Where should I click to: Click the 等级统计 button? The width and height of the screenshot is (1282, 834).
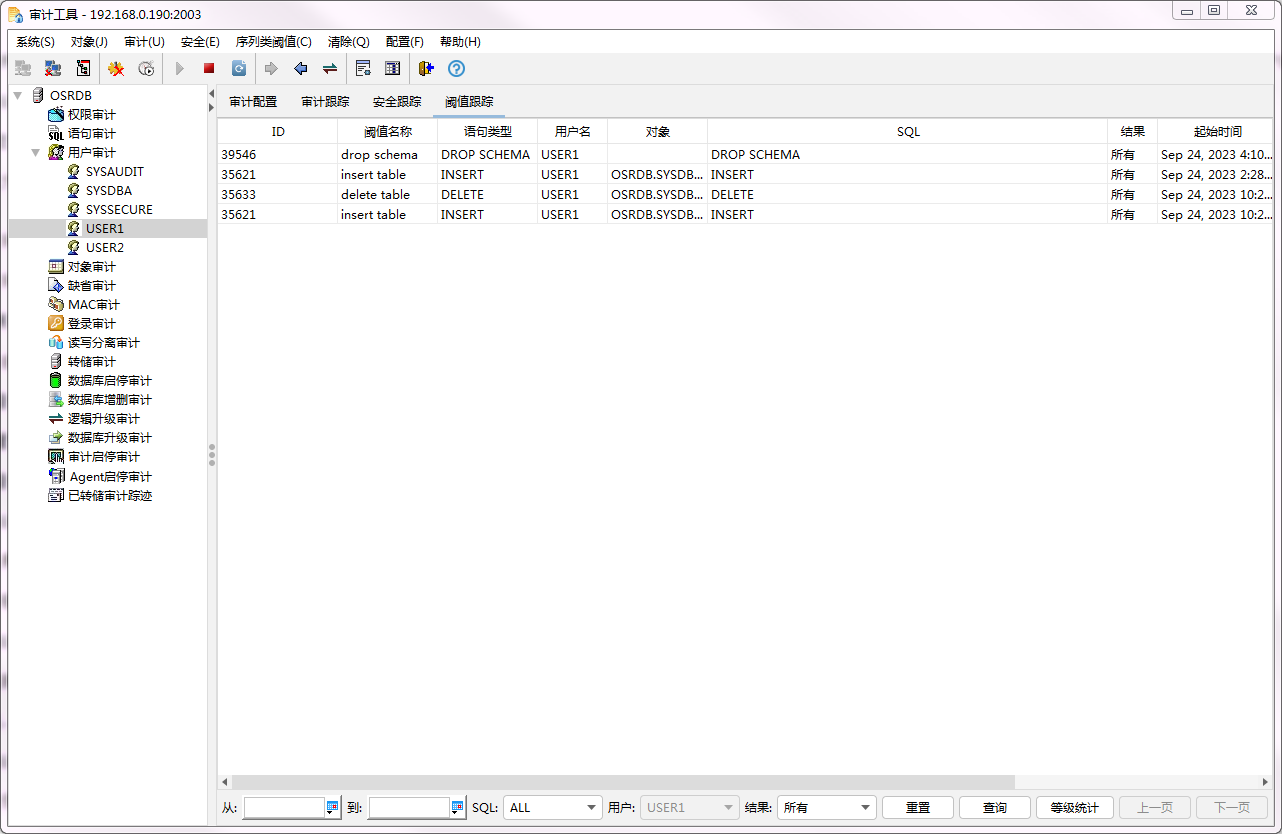tap(1074, 808)
